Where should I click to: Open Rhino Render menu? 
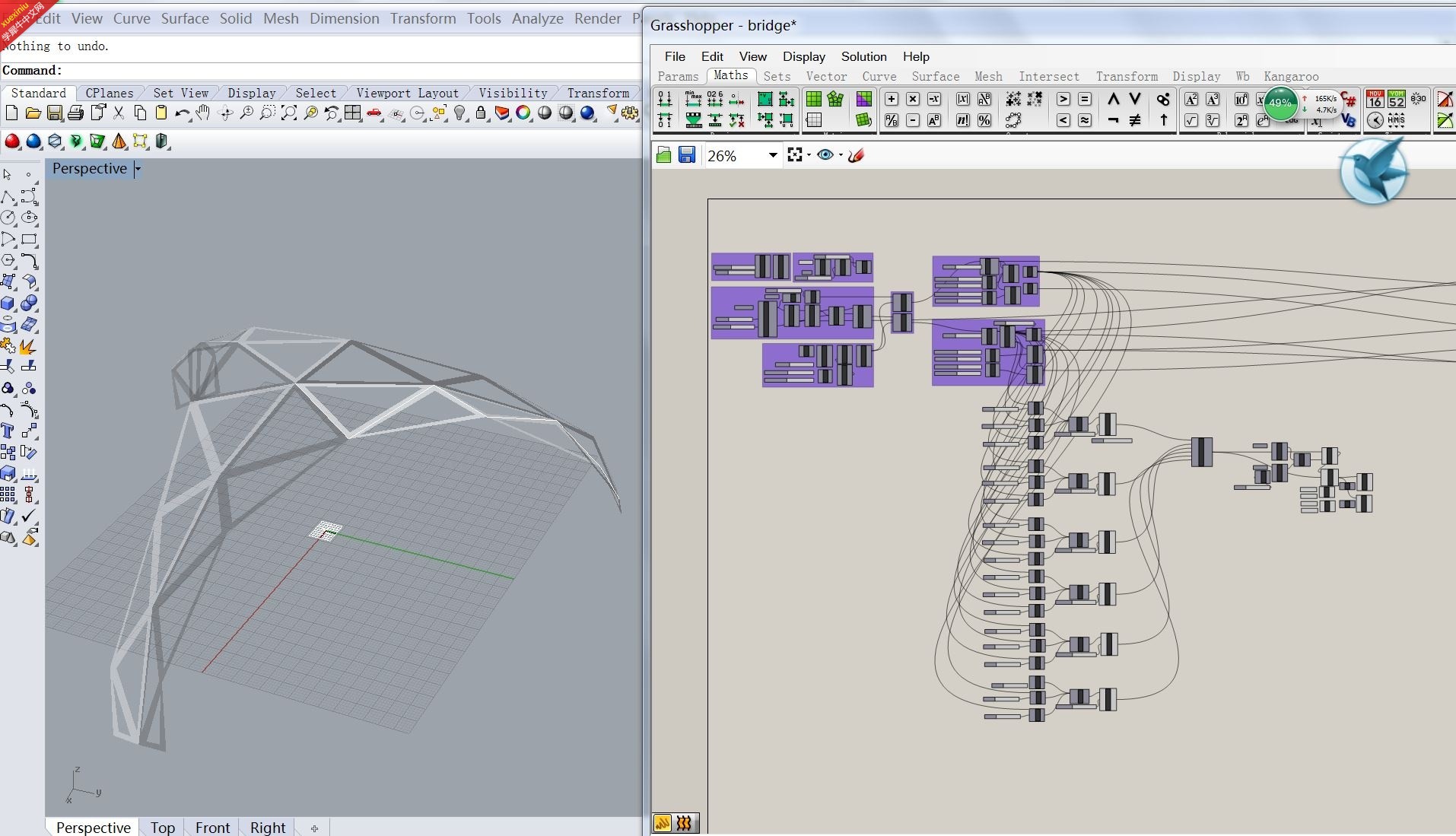pos(597,18)
